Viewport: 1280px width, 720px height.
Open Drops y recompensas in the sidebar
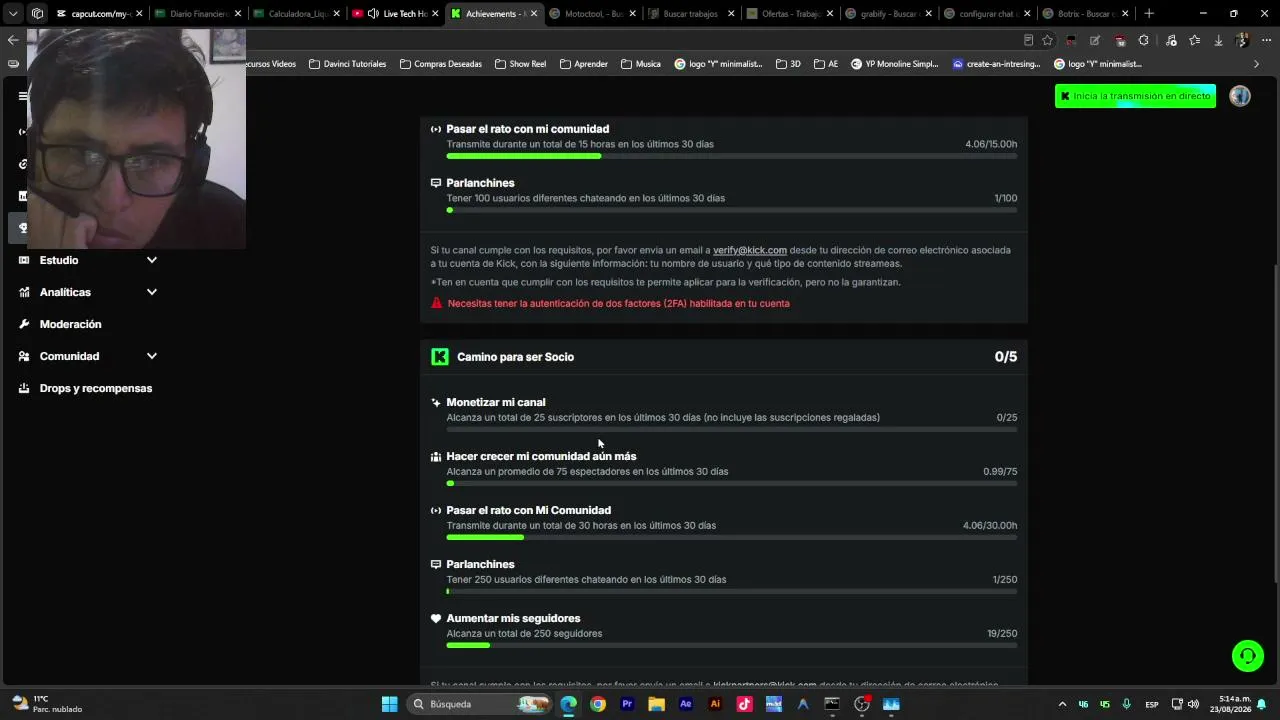point(96,388)
